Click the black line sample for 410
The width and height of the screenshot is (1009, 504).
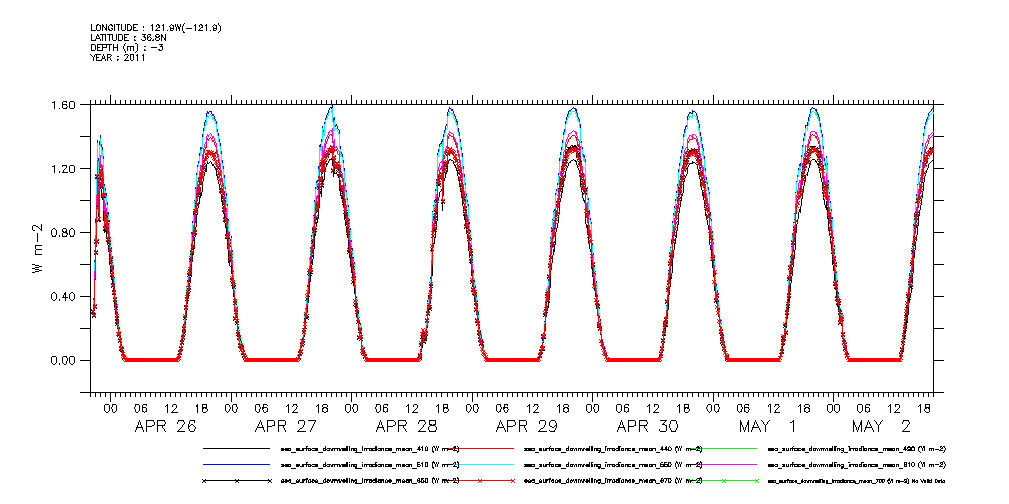pyautogui.click(x=236, y=448)
